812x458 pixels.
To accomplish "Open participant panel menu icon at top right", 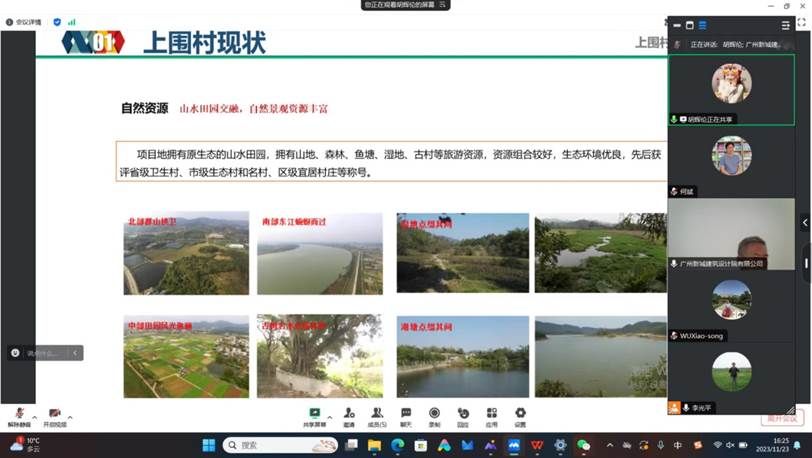I will pyautogui.click(x=786, y=24).
